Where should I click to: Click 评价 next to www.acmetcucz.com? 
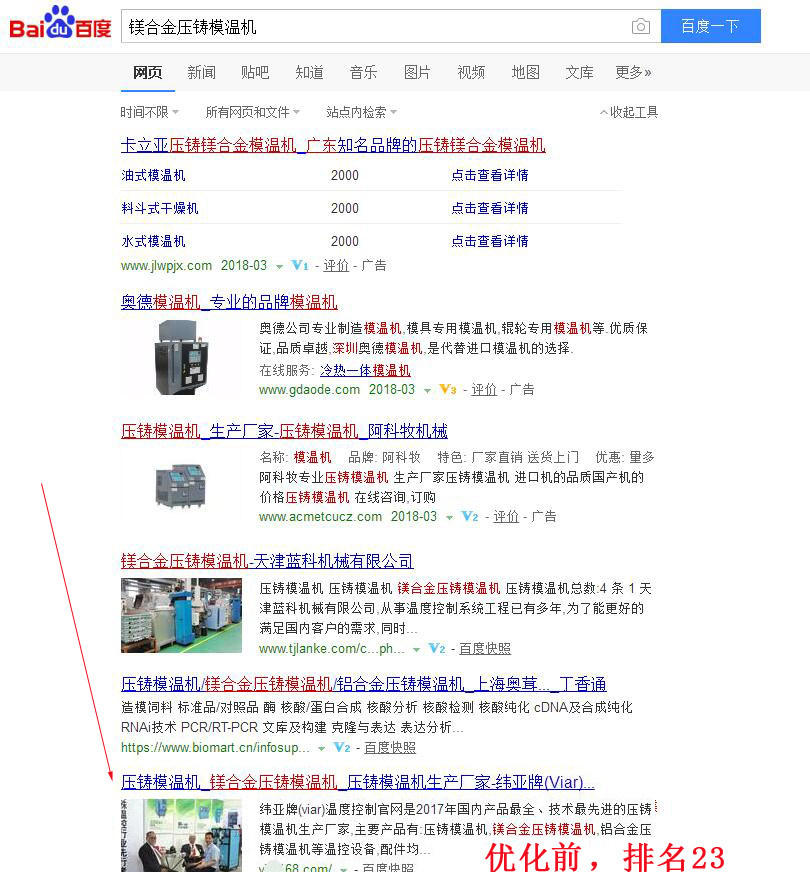point(506,517)
